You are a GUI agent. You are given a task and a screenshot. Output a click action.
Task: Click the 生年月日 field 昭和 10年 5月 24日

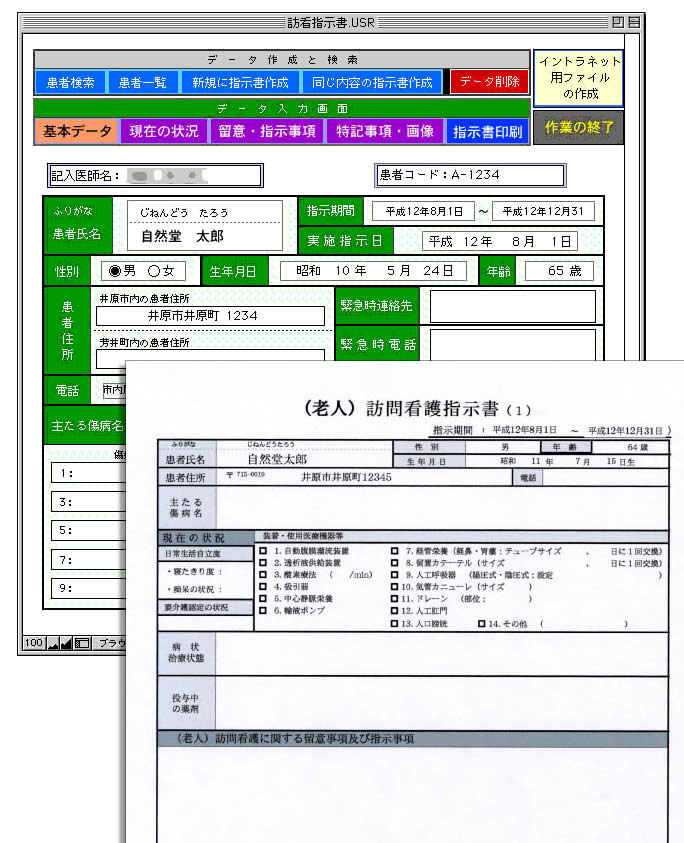tap(374, 271)
